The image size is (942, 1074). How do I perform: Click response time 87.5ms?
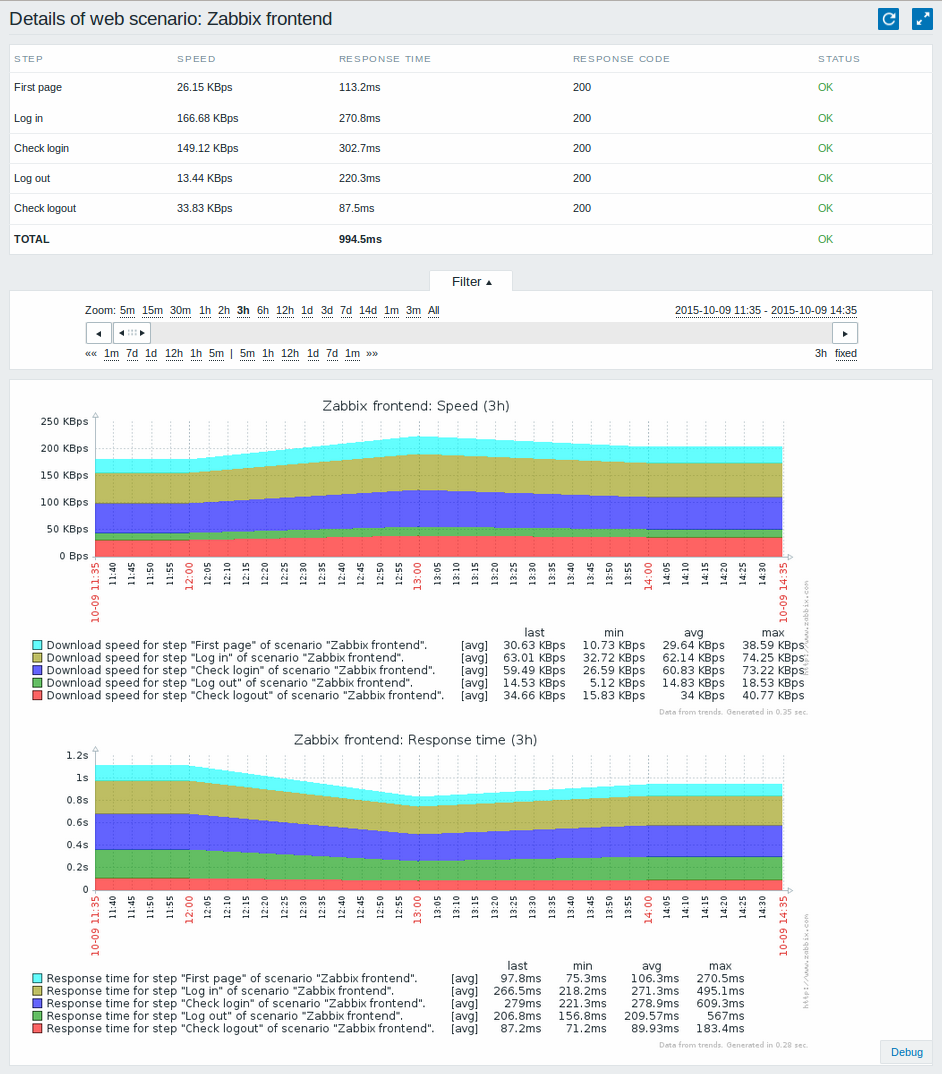pos(357,208)
